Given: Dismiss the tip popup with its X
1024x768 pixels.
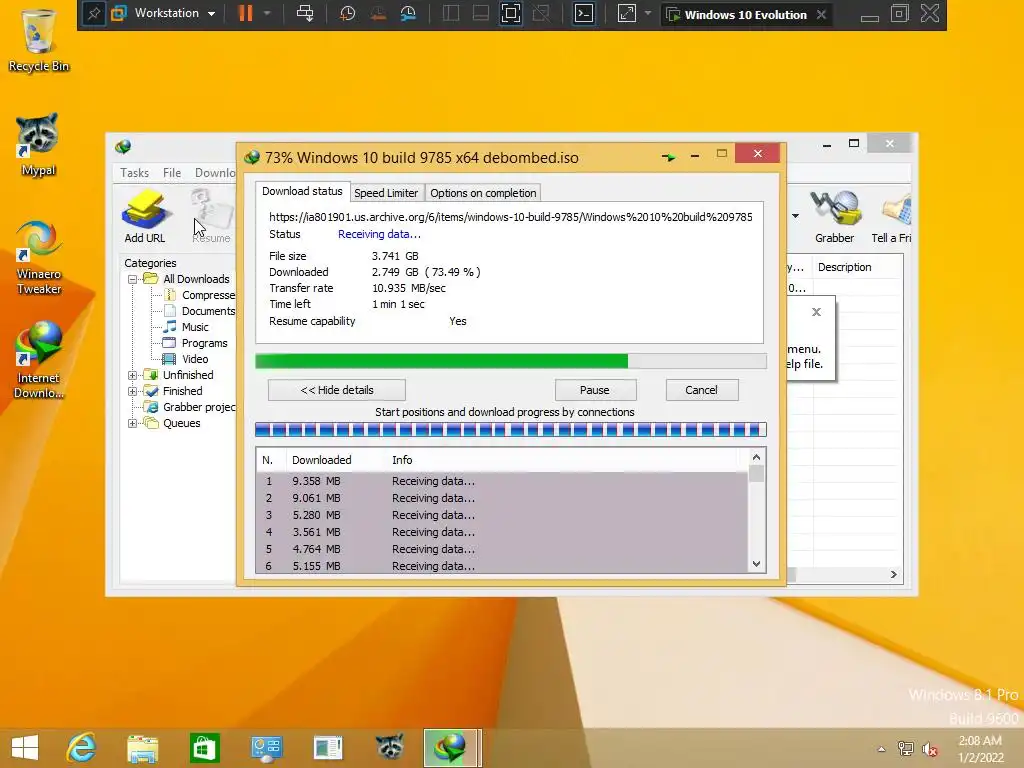Looking at the screenshot, I should pos(816,312).
